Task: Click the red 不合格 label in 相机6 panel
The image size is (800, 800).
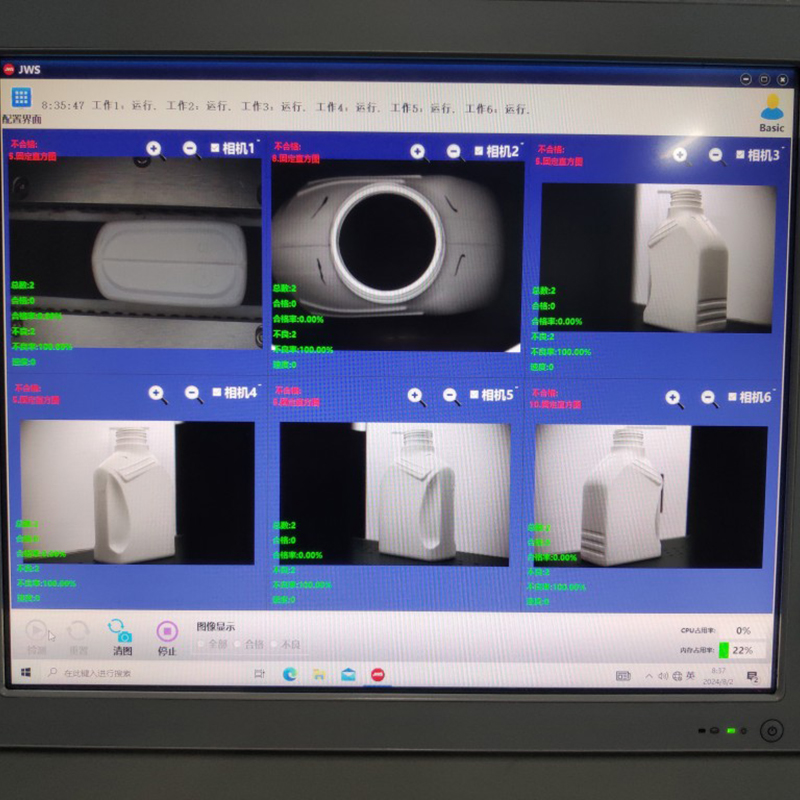Action: point(545,393)
